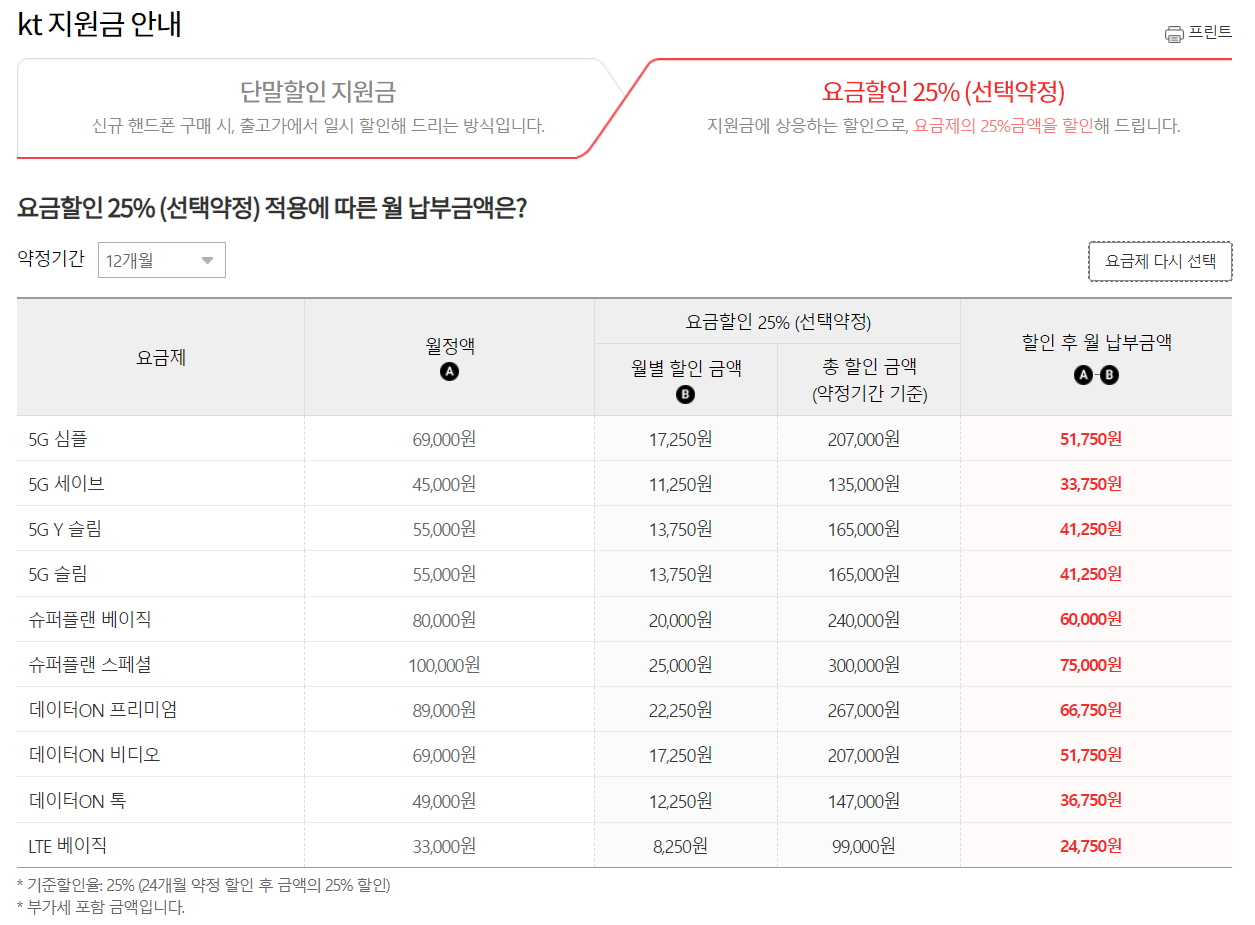Click the 요금제 column header
This screenshot has width=1255, height=925.
pyautogui.click(x=161, y=357)
